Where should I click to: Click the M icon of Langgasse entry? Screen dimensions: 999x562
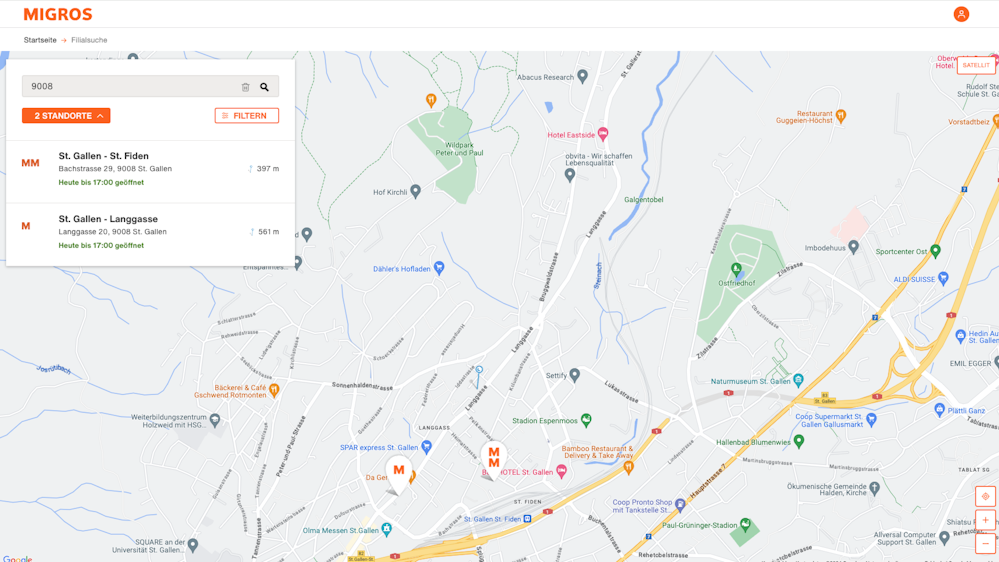click(26, 226)
